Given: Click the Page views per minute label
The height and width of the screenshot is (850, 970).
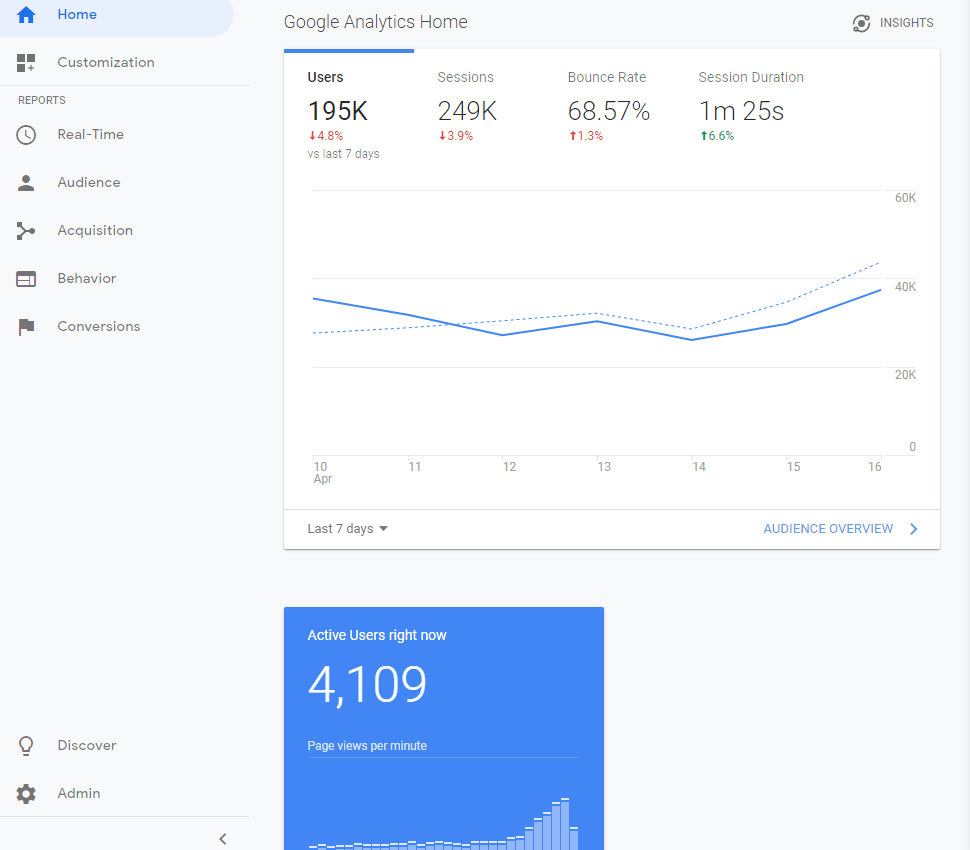Looking at the screenshot, I should 367,746.
